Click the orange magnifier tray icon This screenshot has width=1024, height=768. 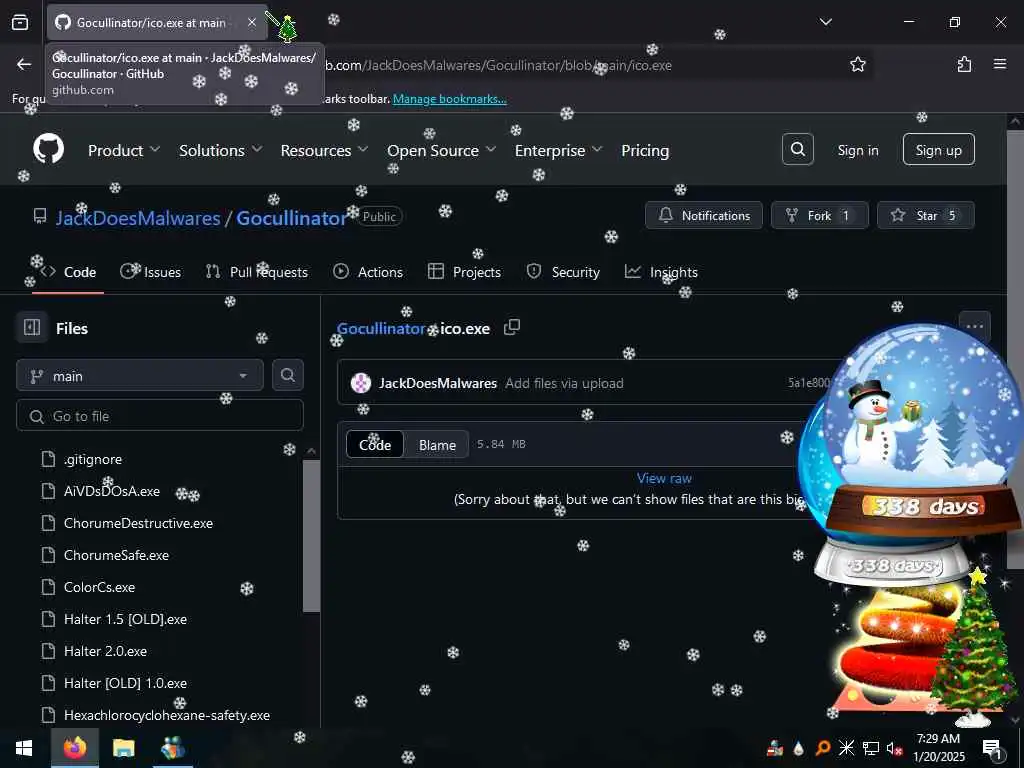point(823,748)
